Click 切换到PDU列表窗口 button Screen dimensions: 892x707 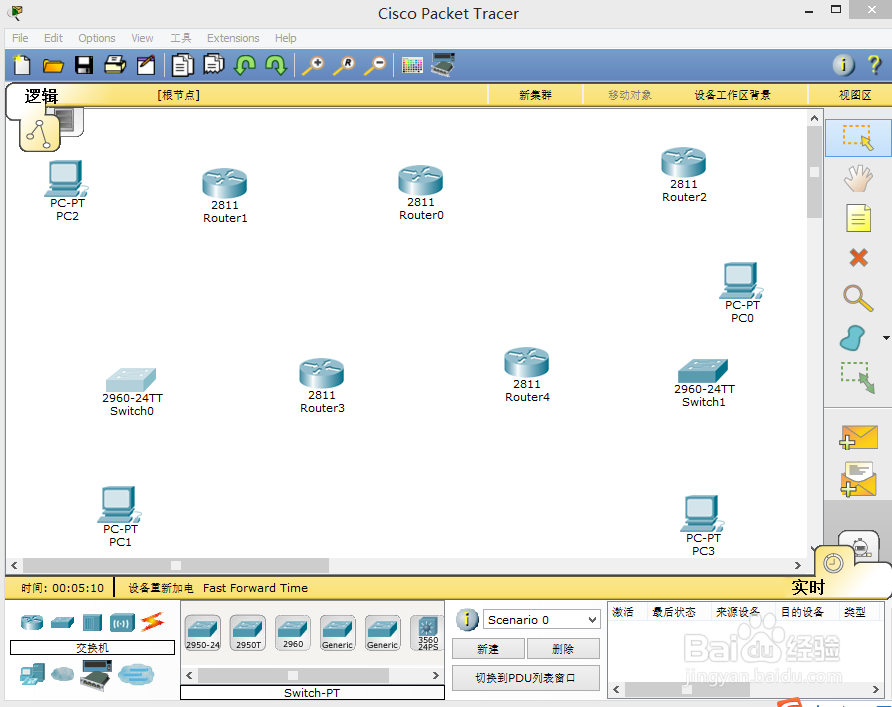pyautogui.click(x=526, y=678)
